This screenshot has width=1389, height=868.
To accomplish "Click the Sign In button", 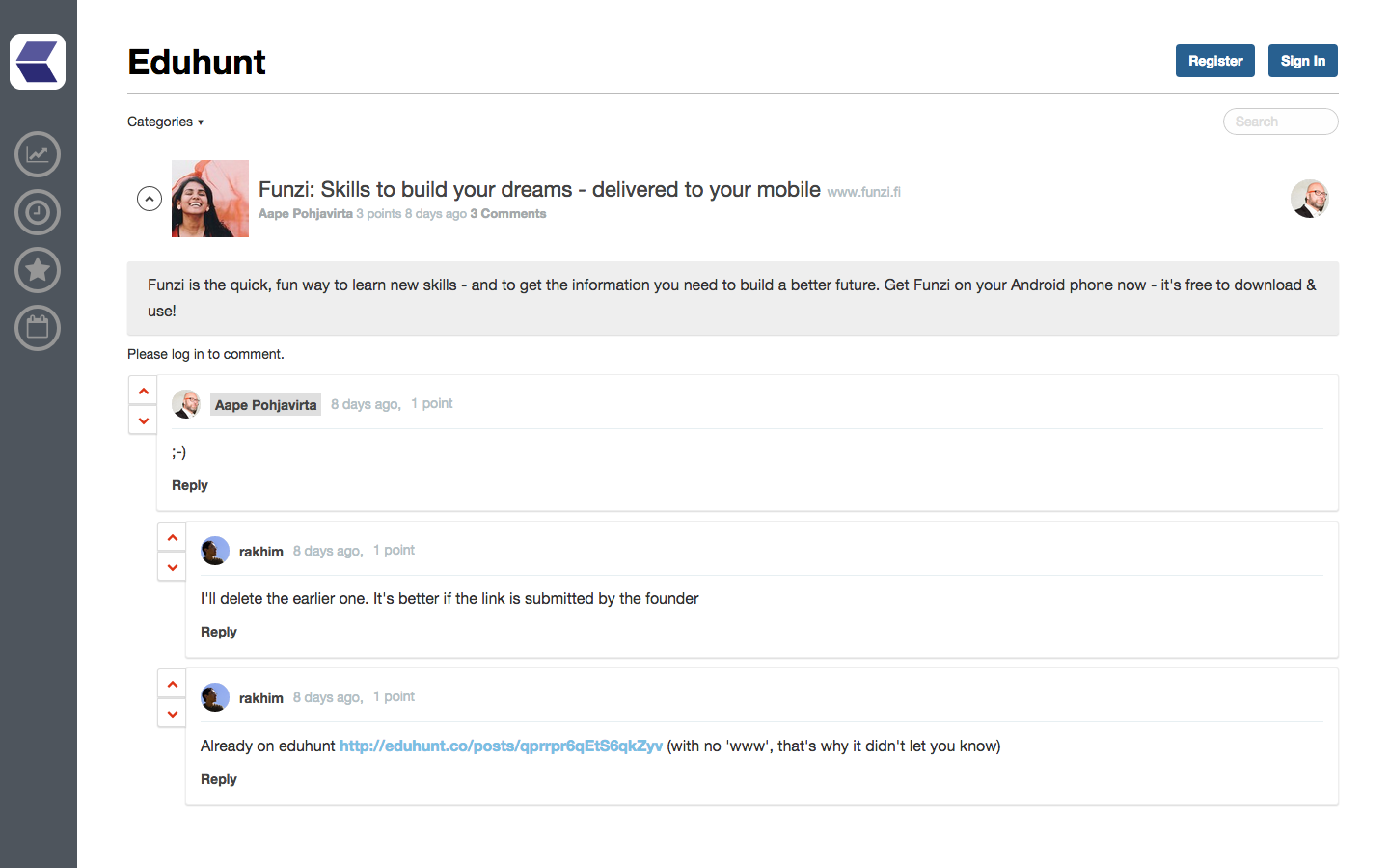I will (x=1302, y=61).
